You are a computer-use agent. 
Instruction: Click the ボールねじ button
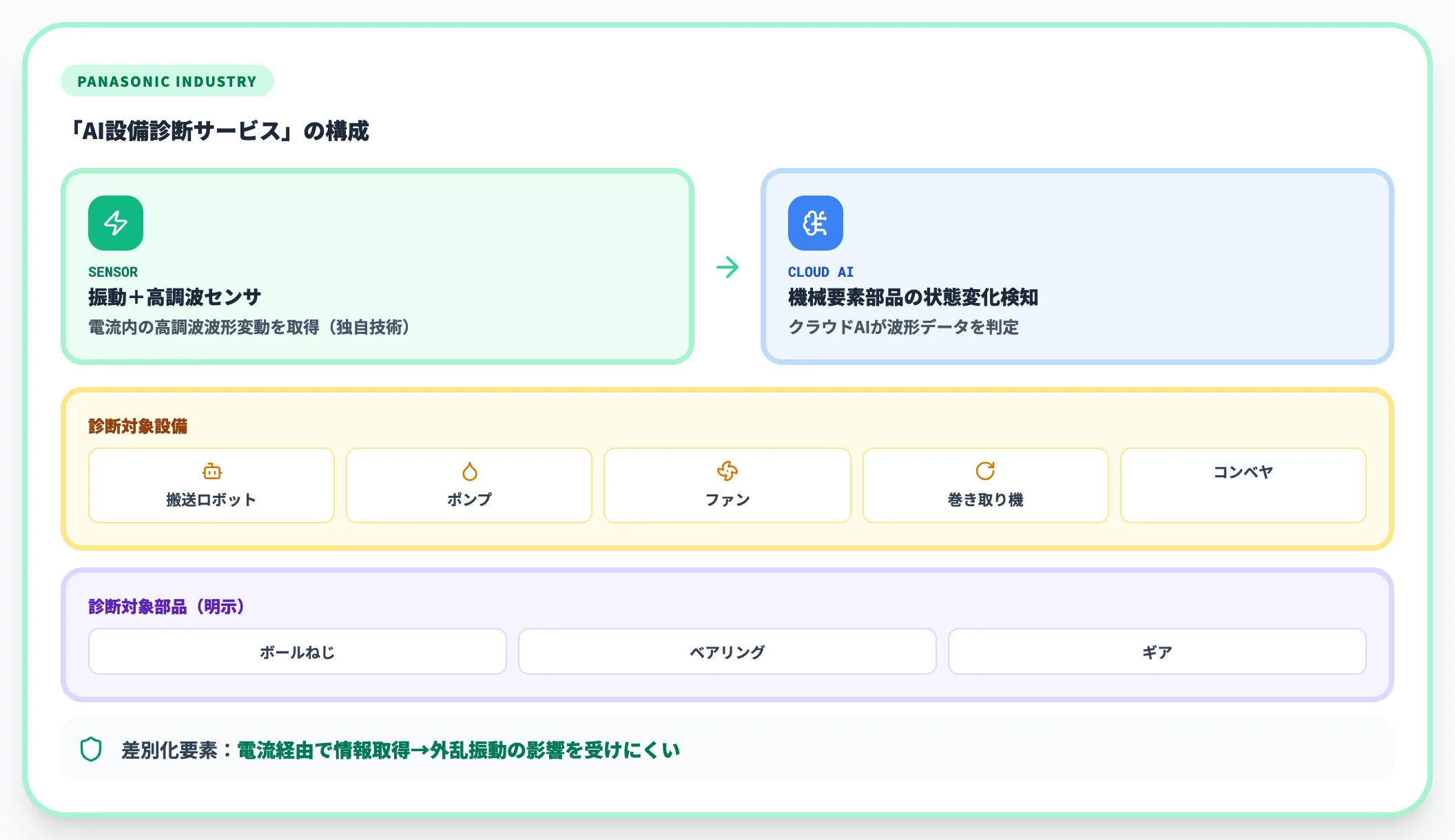click(x=298, y=651)
